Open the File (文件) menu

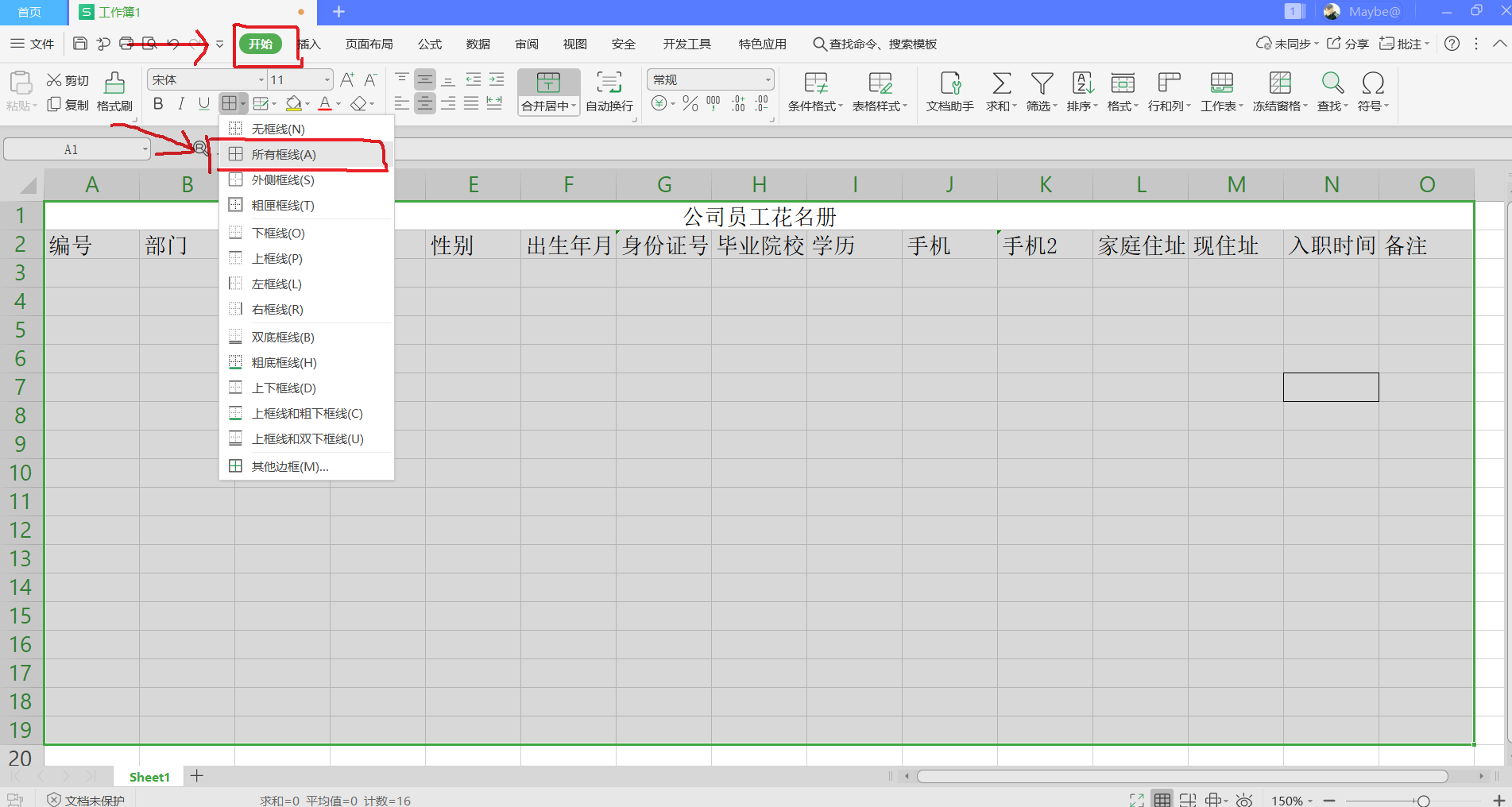click(33, 44)
